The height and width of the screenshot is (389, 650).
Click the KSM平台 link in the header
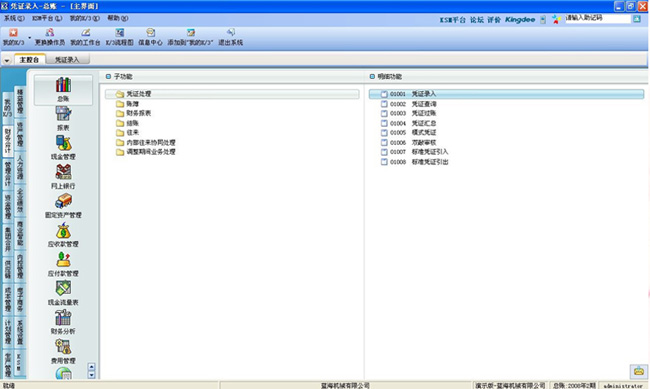(x=453, y=19)
